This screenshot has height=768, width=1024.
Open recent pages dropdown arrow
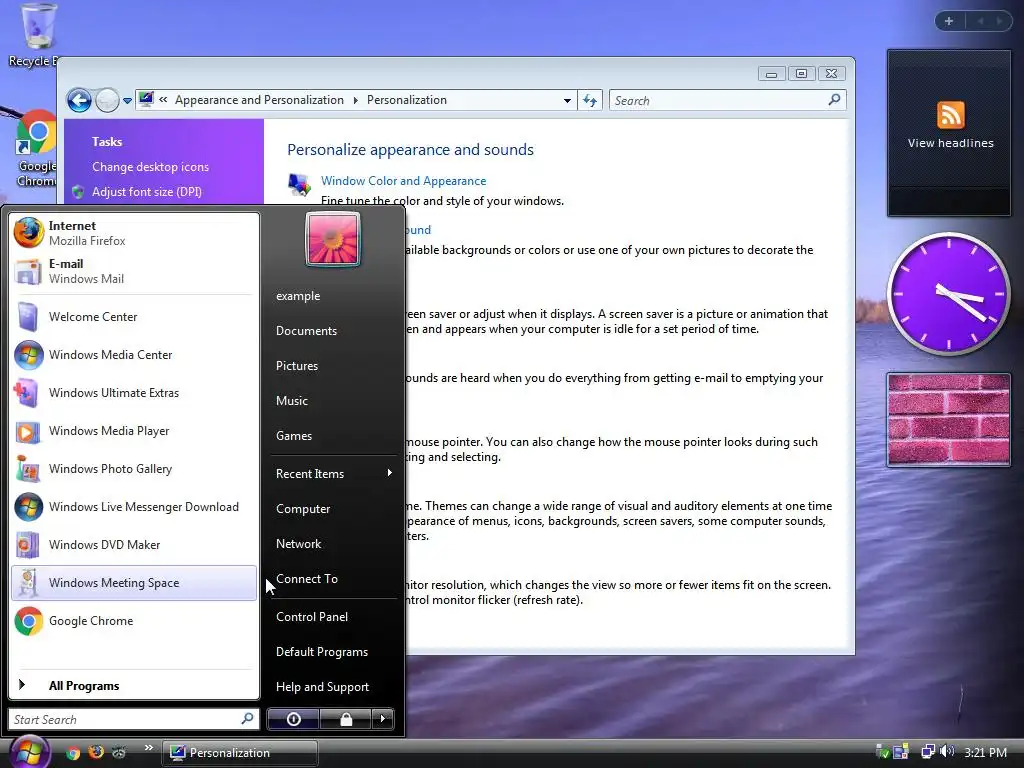[x=127, y=101]
